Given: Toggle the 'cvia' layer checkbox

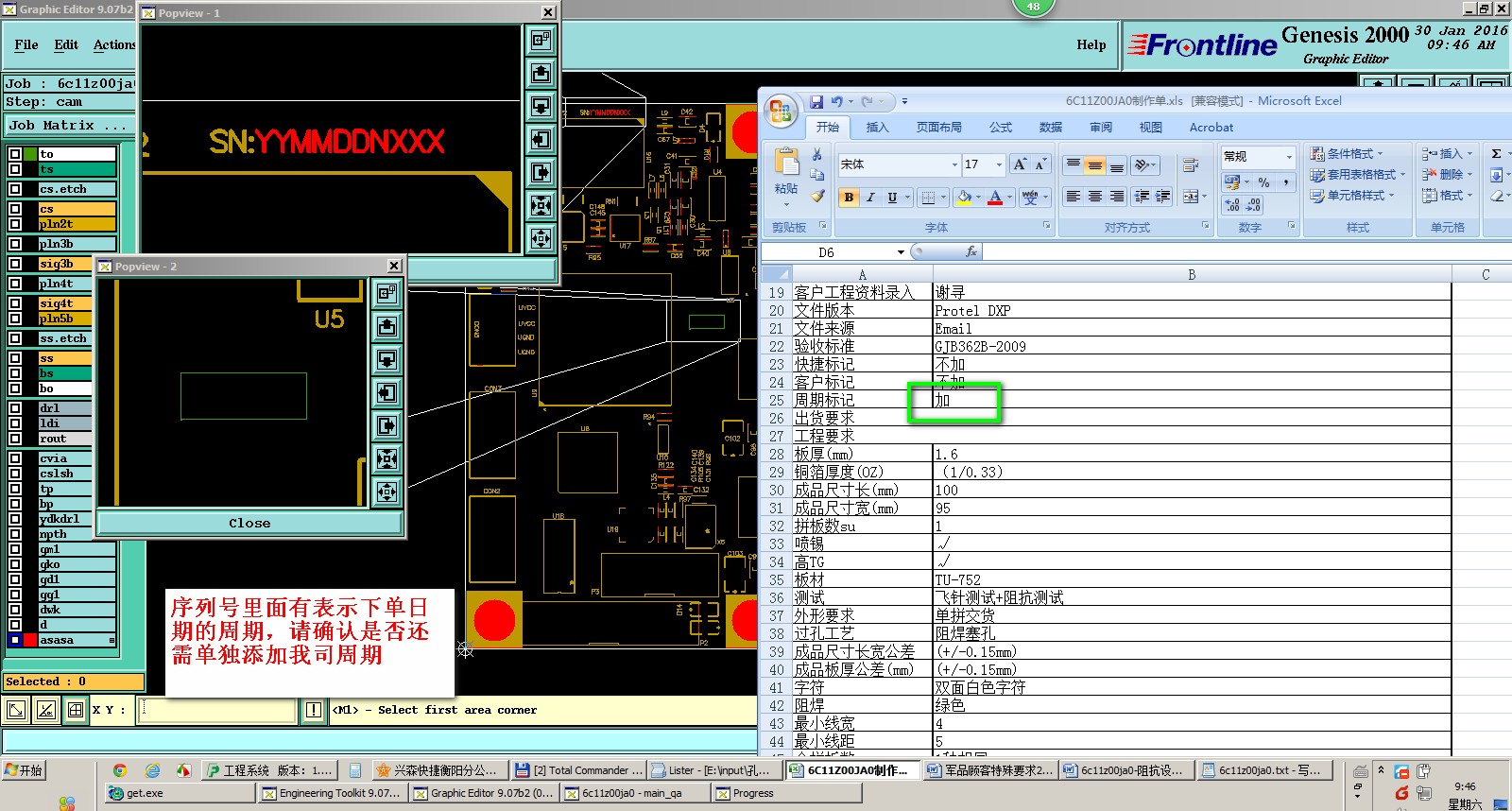Looking at the screenshot, I should pyautogui.click(x=15, y=458).
